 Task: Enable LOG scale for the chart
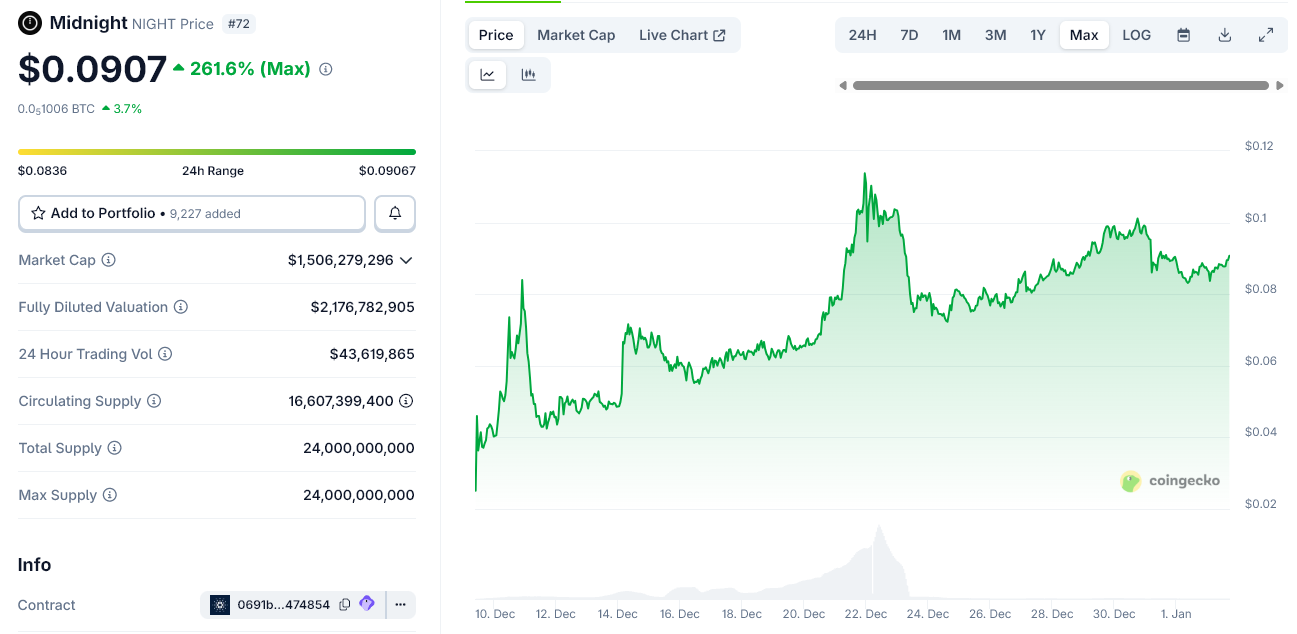(x=1136, y=34)
